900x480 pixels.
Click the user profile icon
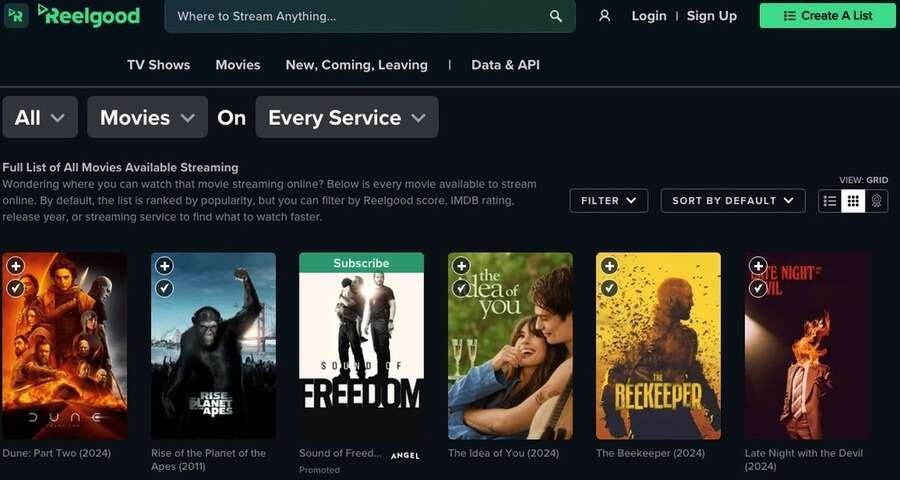[x=604, y=16]
